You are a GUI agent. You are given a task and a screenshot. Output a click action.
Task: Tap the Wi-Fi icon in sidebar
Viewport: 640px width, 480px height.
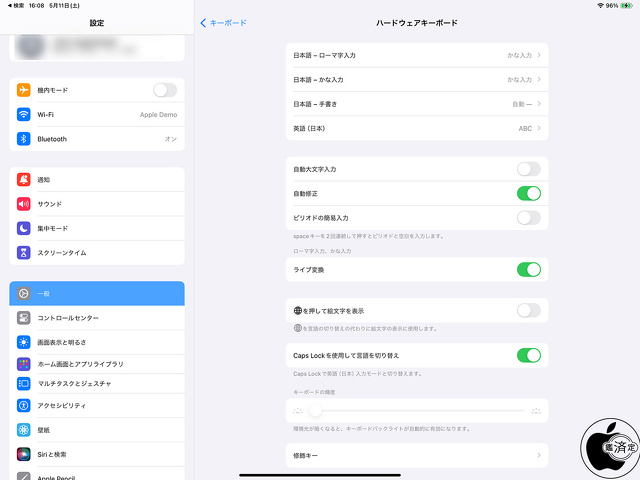(24, 115)
